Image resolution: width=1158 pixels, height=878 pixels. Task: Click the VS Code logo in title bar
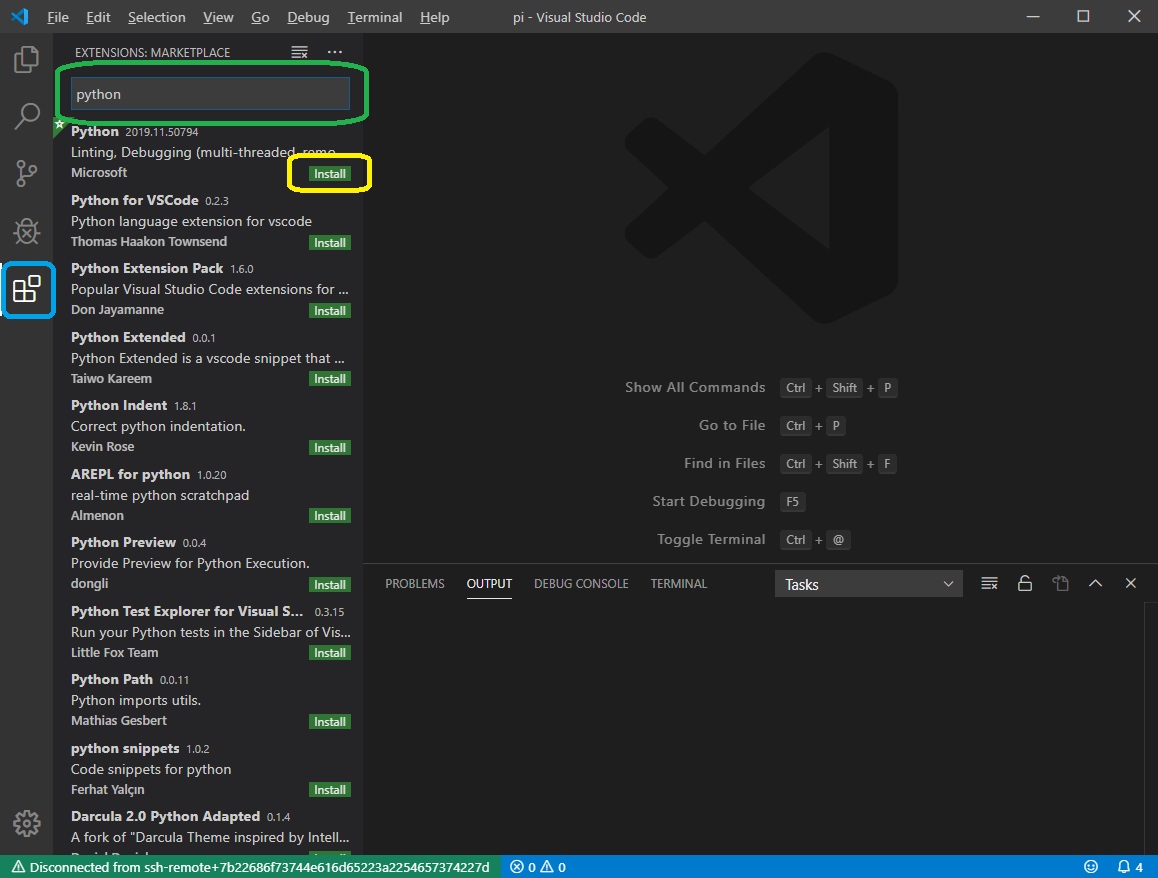point(20,16)
